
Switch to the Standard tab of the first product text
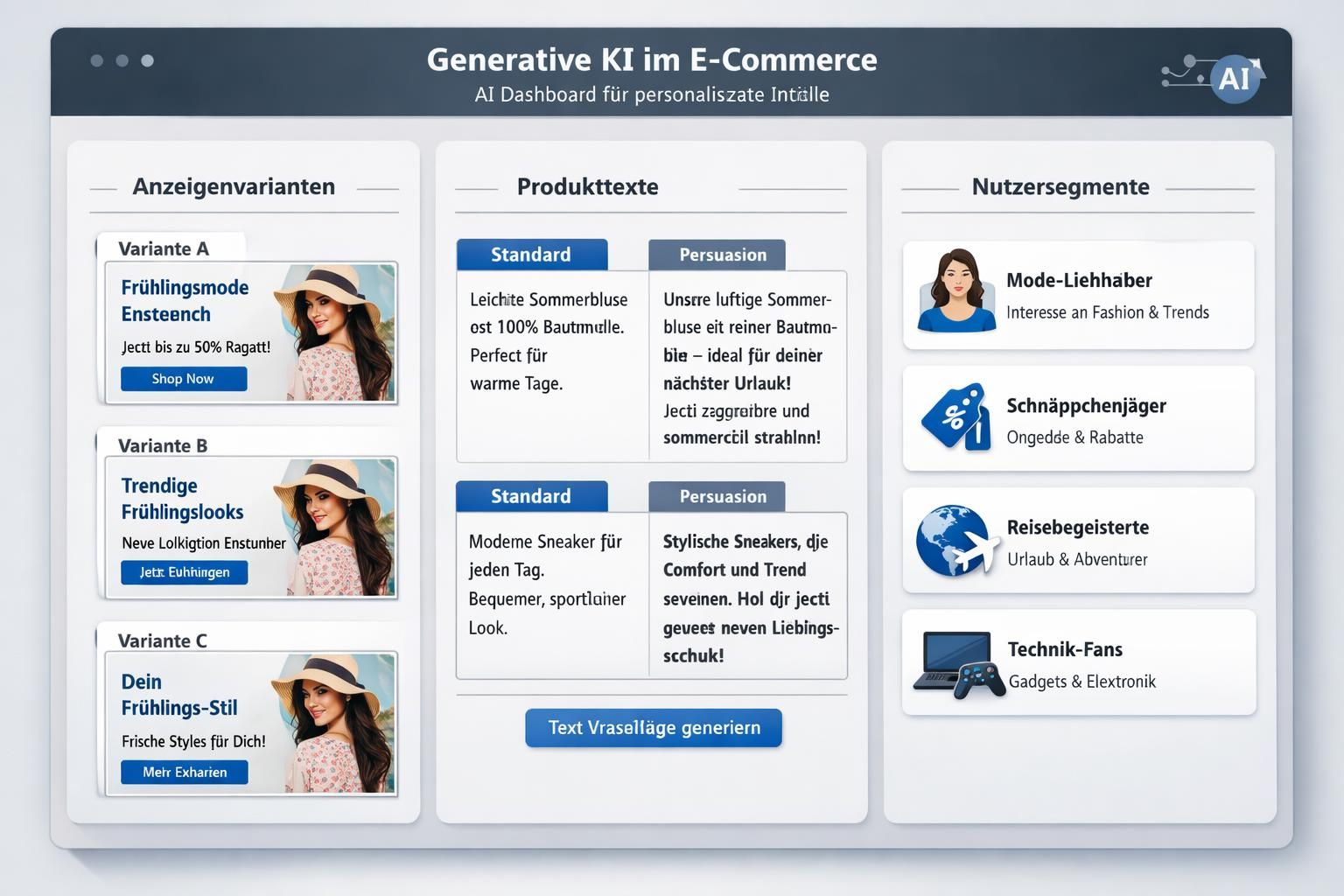531,255
